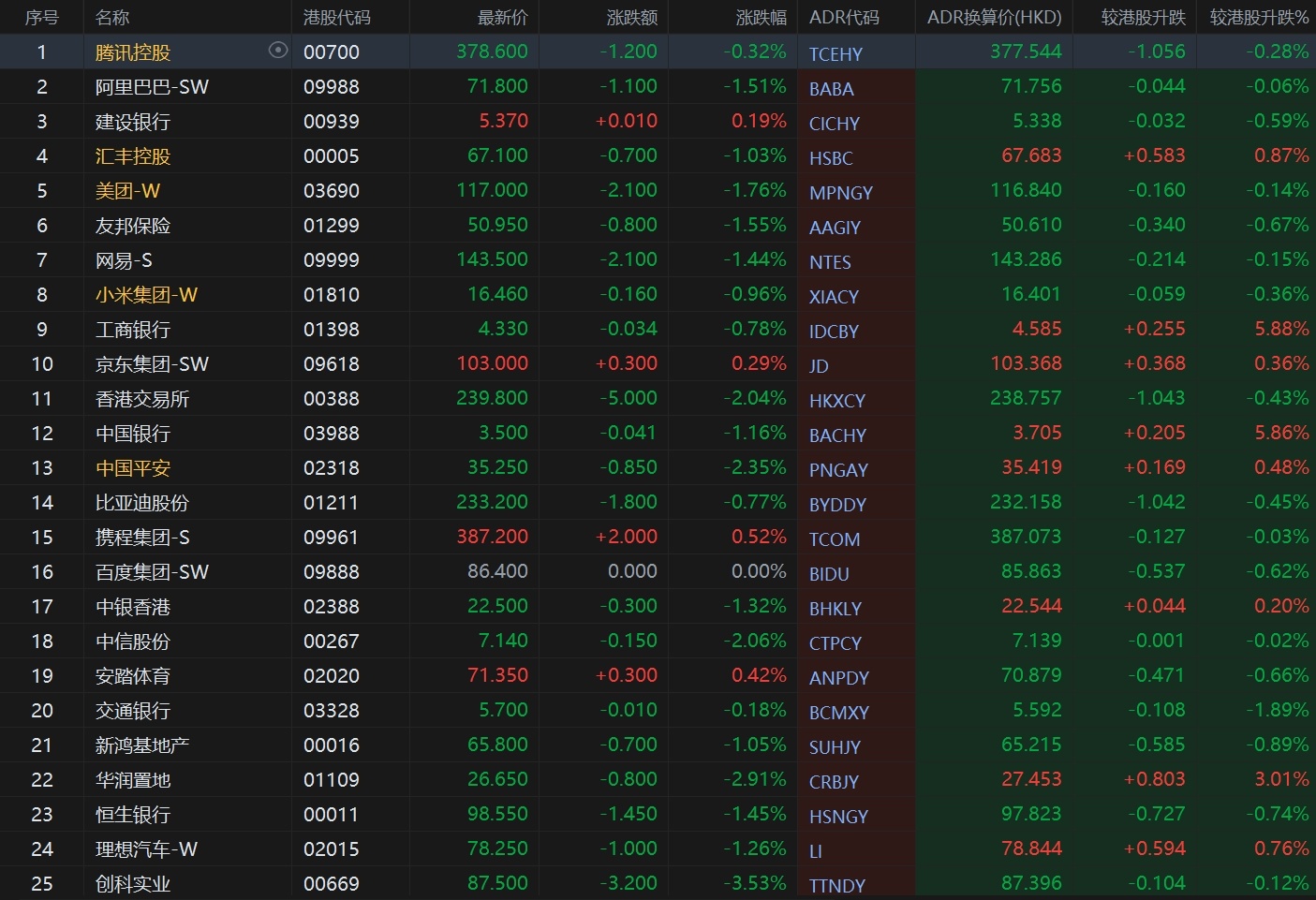
Task: Click stock code 00700 for Tencent
Action: coord(332,52)
